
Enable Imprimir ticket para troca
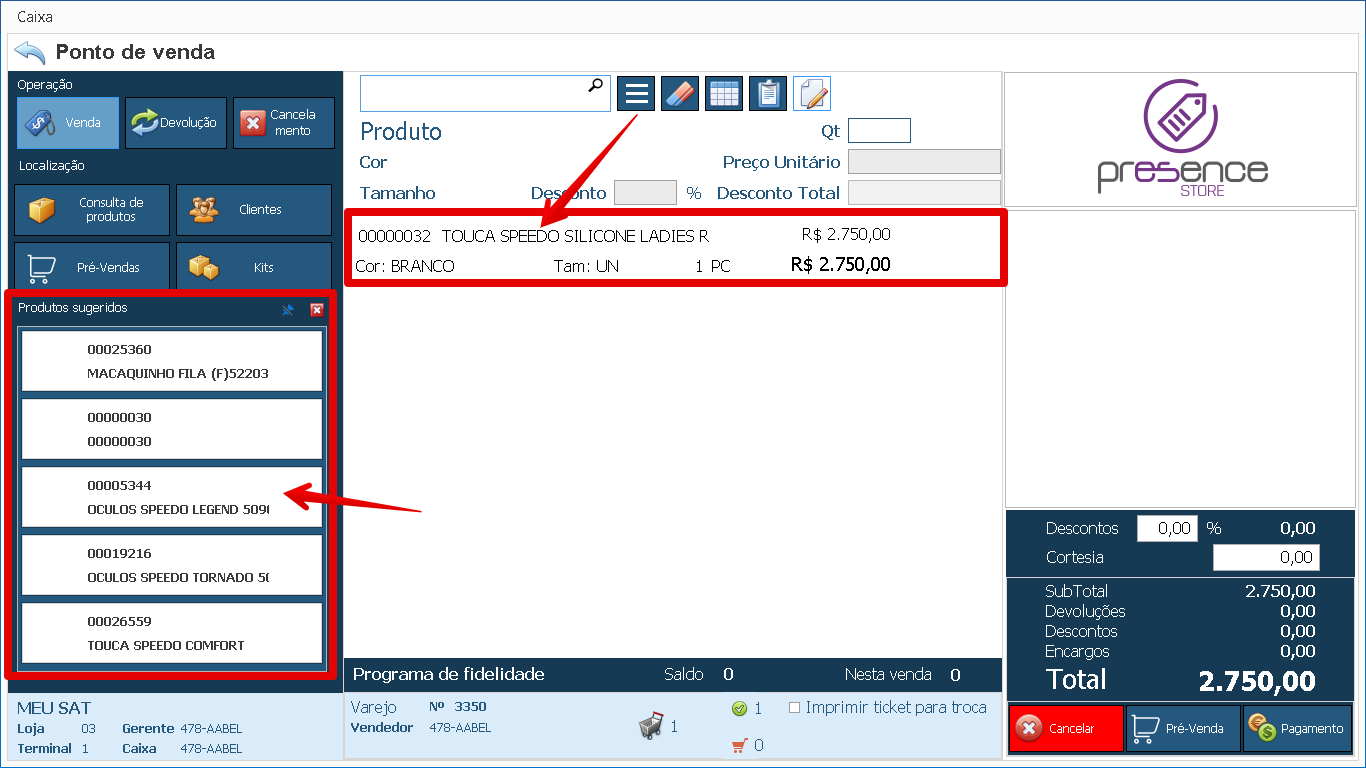pos(795,708)
